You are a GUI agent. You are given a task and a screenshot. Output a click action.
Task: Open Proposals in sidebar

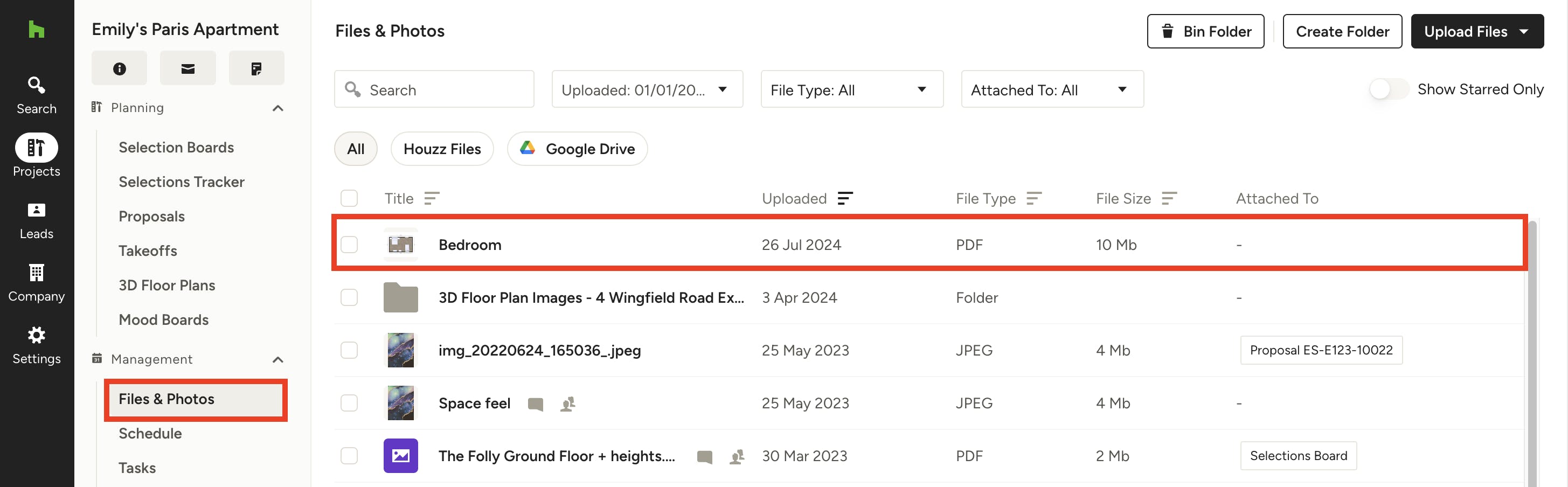click(151, 217)
